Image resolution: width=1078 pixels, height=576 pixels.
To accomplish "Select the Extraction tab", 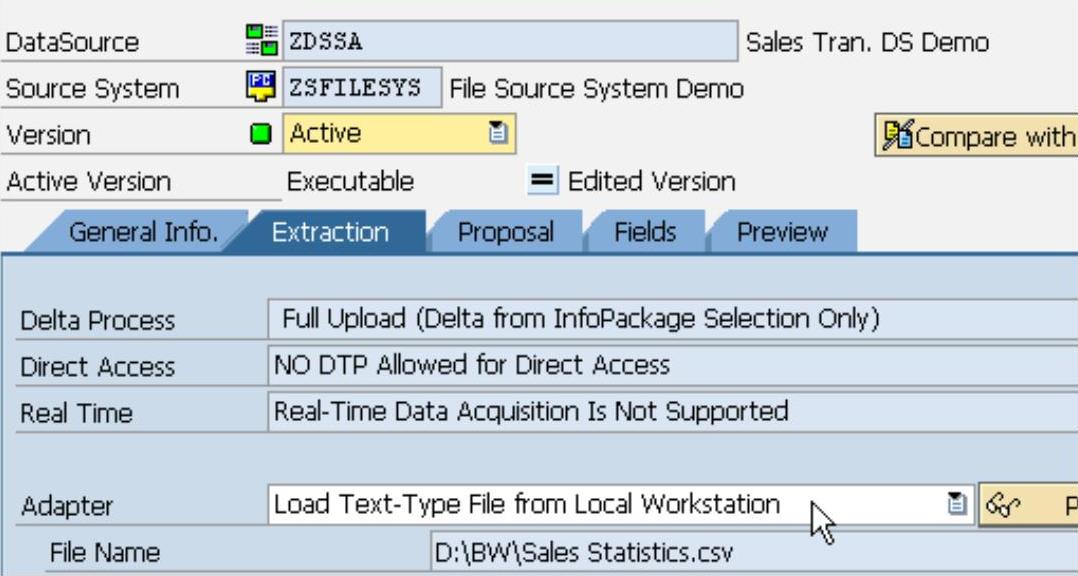I will (x=330, y=233).
